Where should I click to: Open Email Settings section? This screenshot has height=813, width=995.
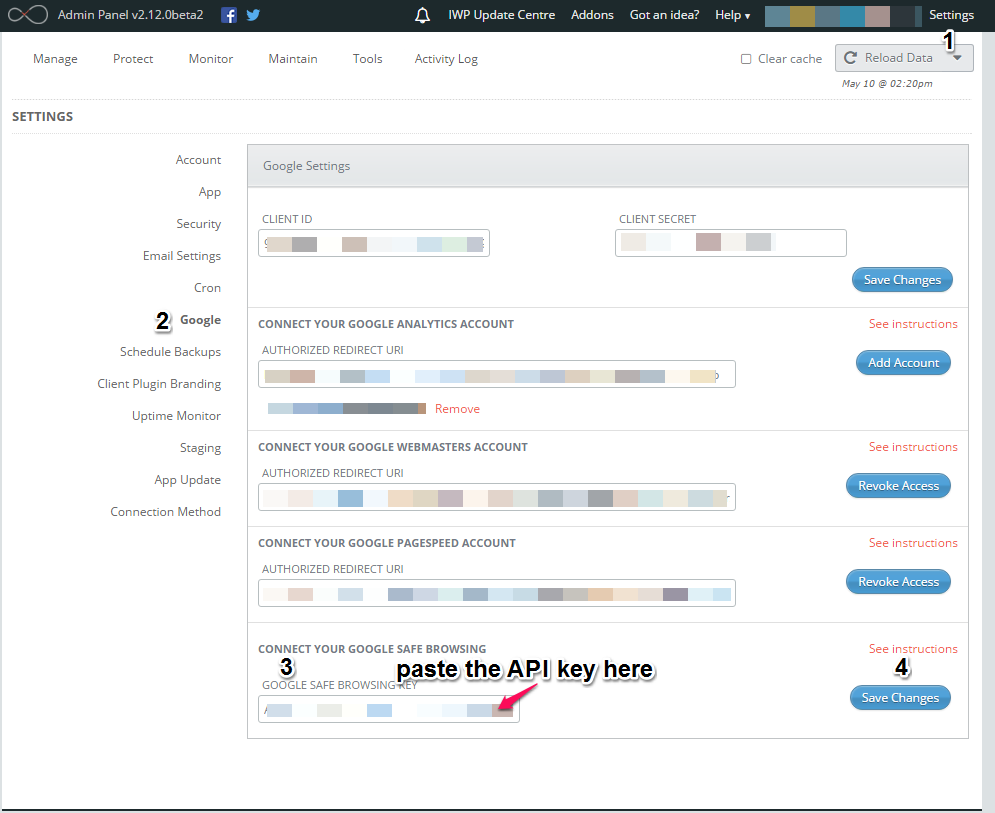(x=182, y=256)
